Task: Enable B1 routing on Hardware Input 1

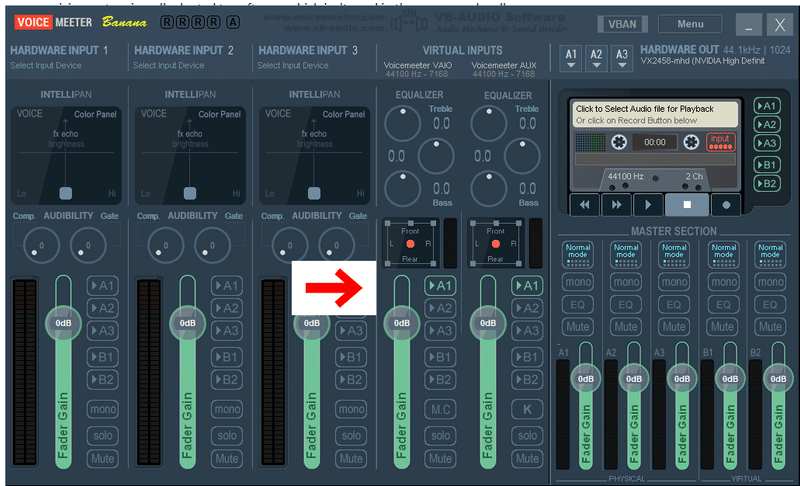Action: tap(103, 357)
